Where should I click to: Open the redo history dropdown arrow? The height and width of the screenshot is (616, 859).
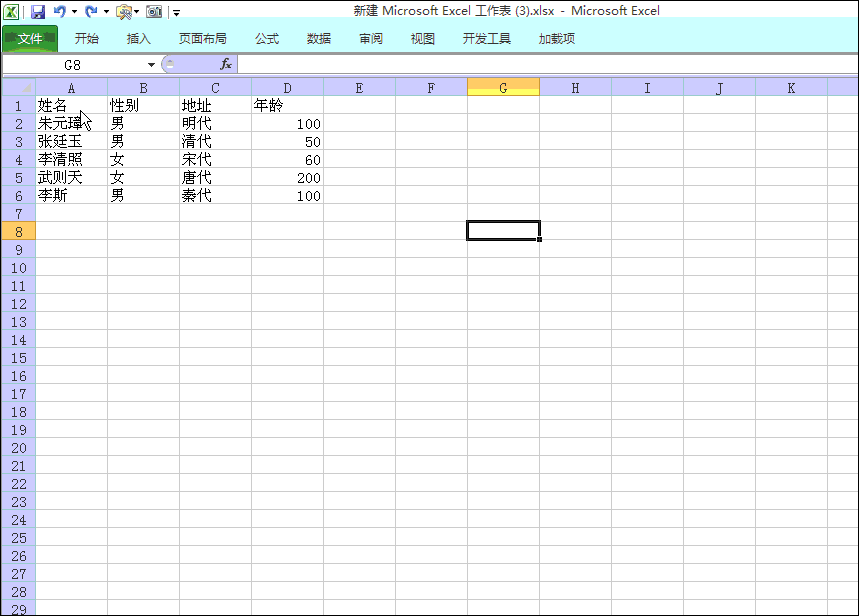coord(106,12)
